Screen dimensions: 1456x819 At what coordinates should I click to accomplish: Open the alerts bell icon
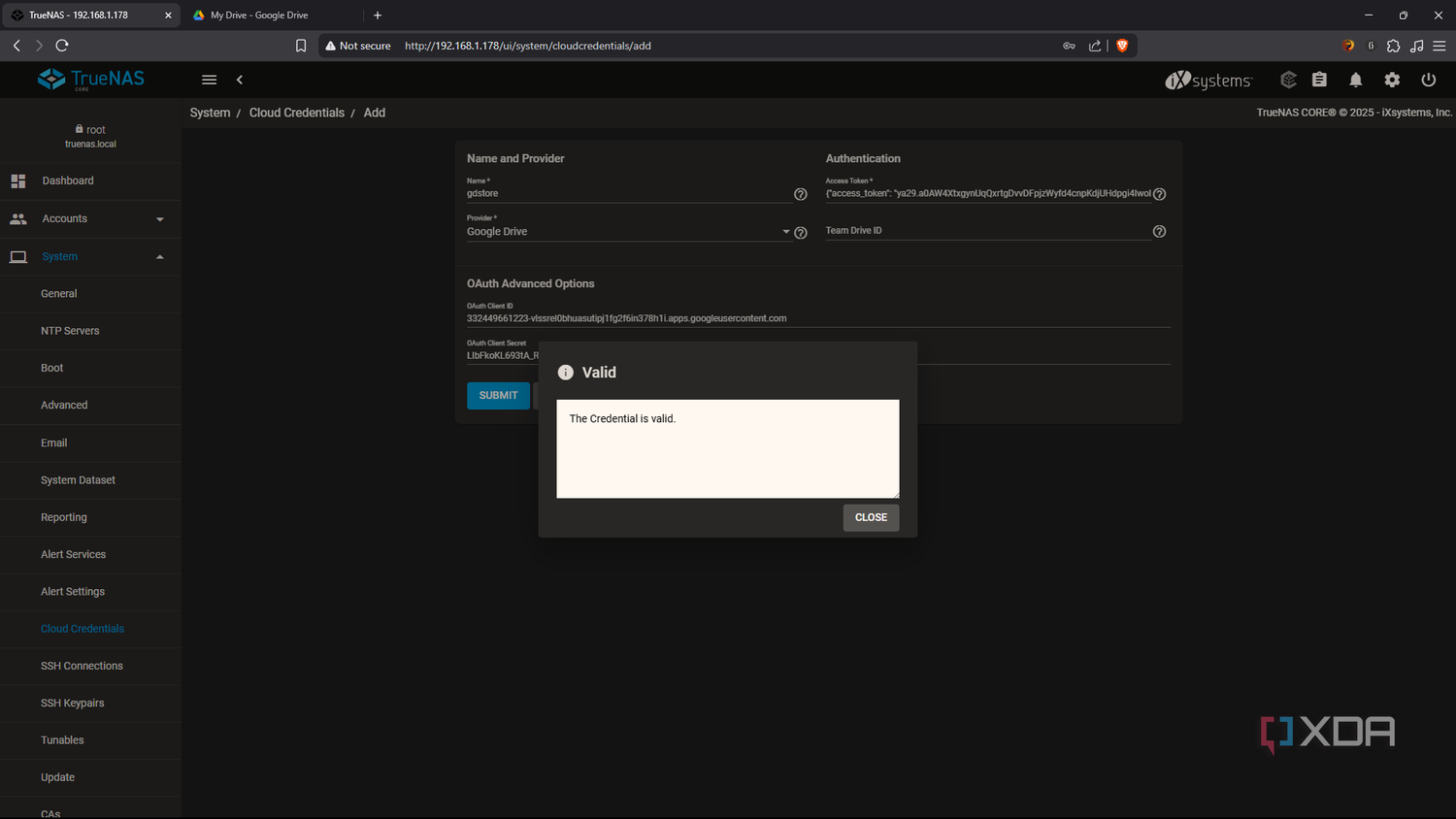click(1356, 80)
